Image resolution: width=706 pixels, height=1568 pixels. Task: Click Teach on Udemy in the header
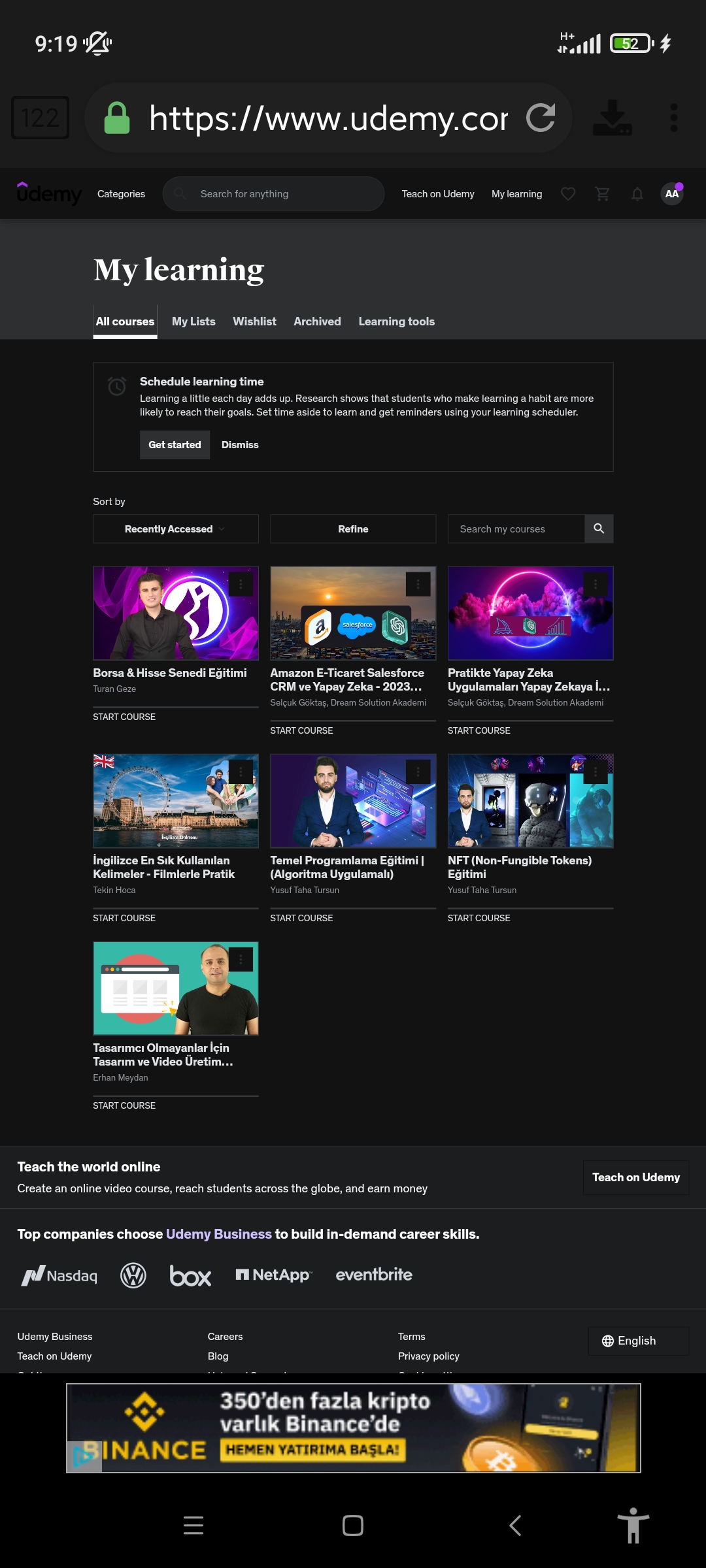(x=438, y=194)
